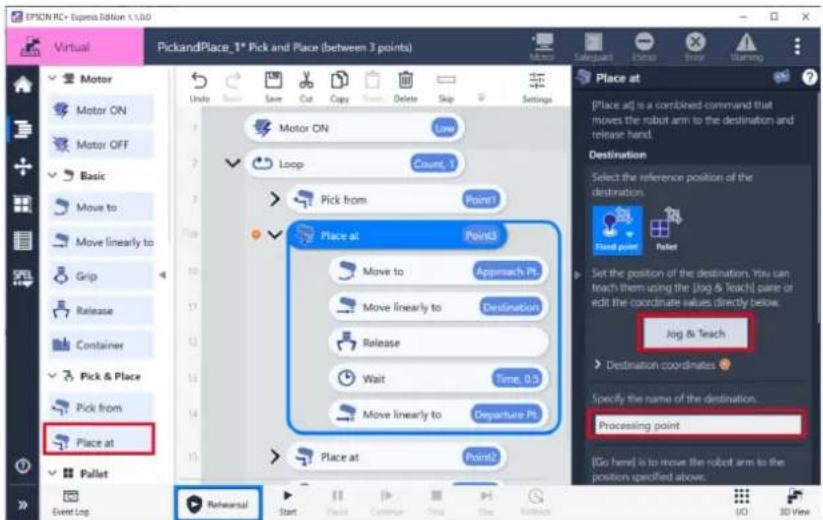Expand the Place at Point2 block

point(275,457)
